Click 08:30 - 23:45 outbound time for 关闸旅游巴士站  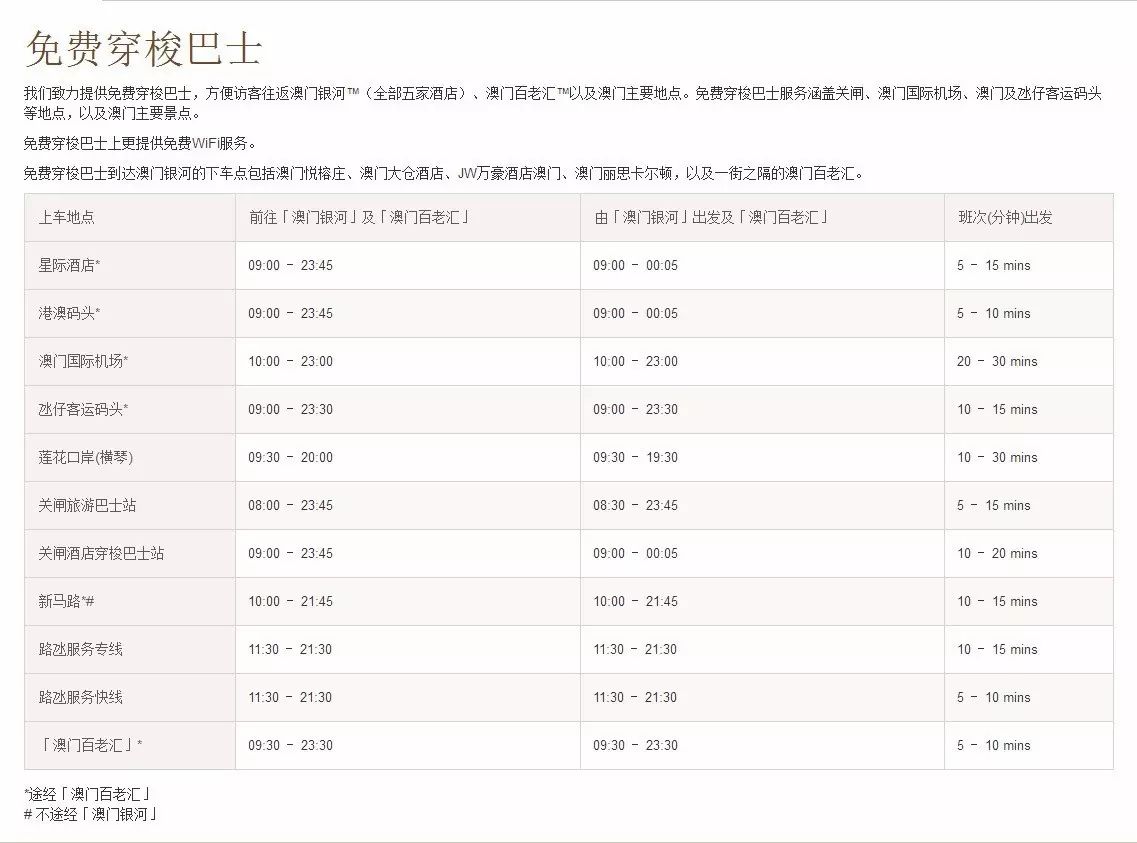click(x=635, y=505)
